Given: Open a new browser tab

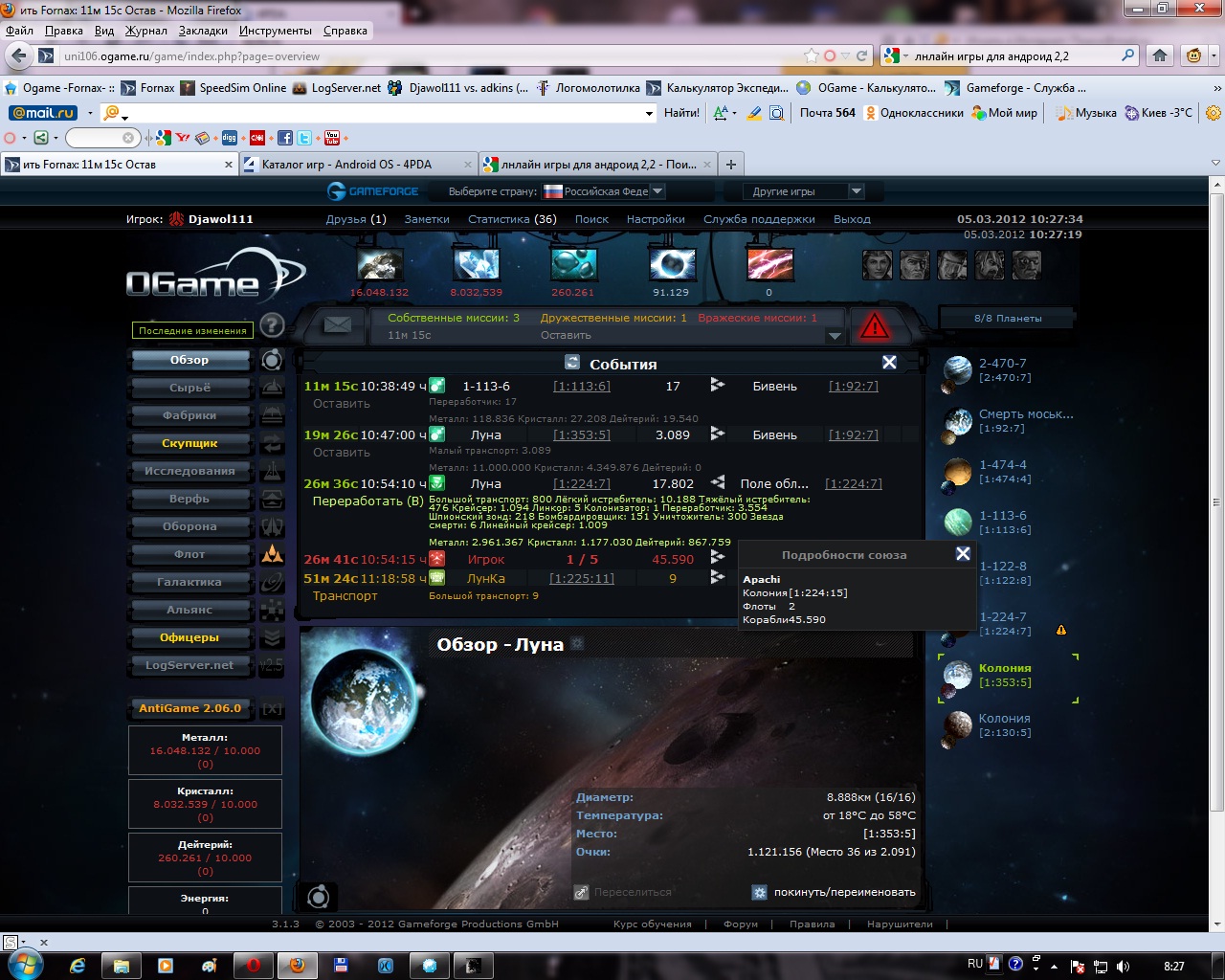Looking at the screenshot, I should [x=730, y=164].
